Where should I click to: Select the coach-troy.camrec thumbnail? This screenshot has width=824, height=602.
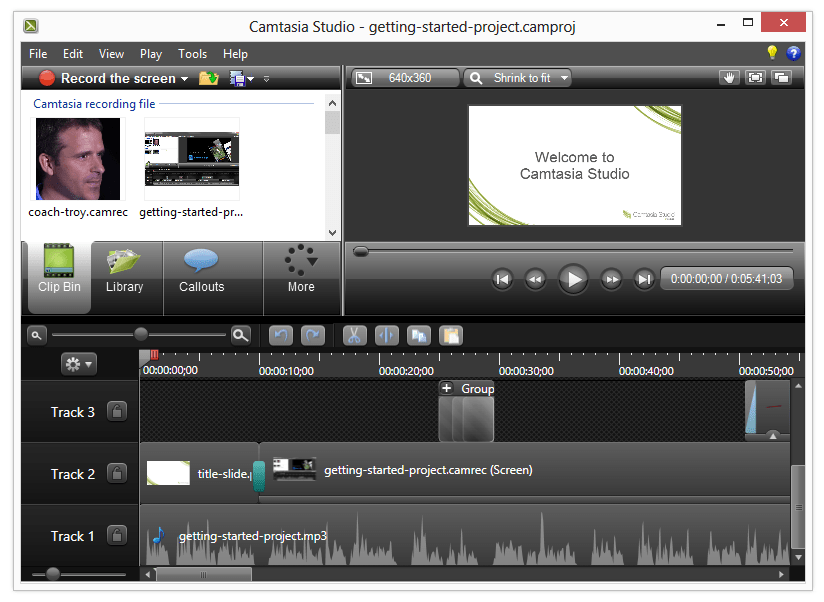(78, 160)
